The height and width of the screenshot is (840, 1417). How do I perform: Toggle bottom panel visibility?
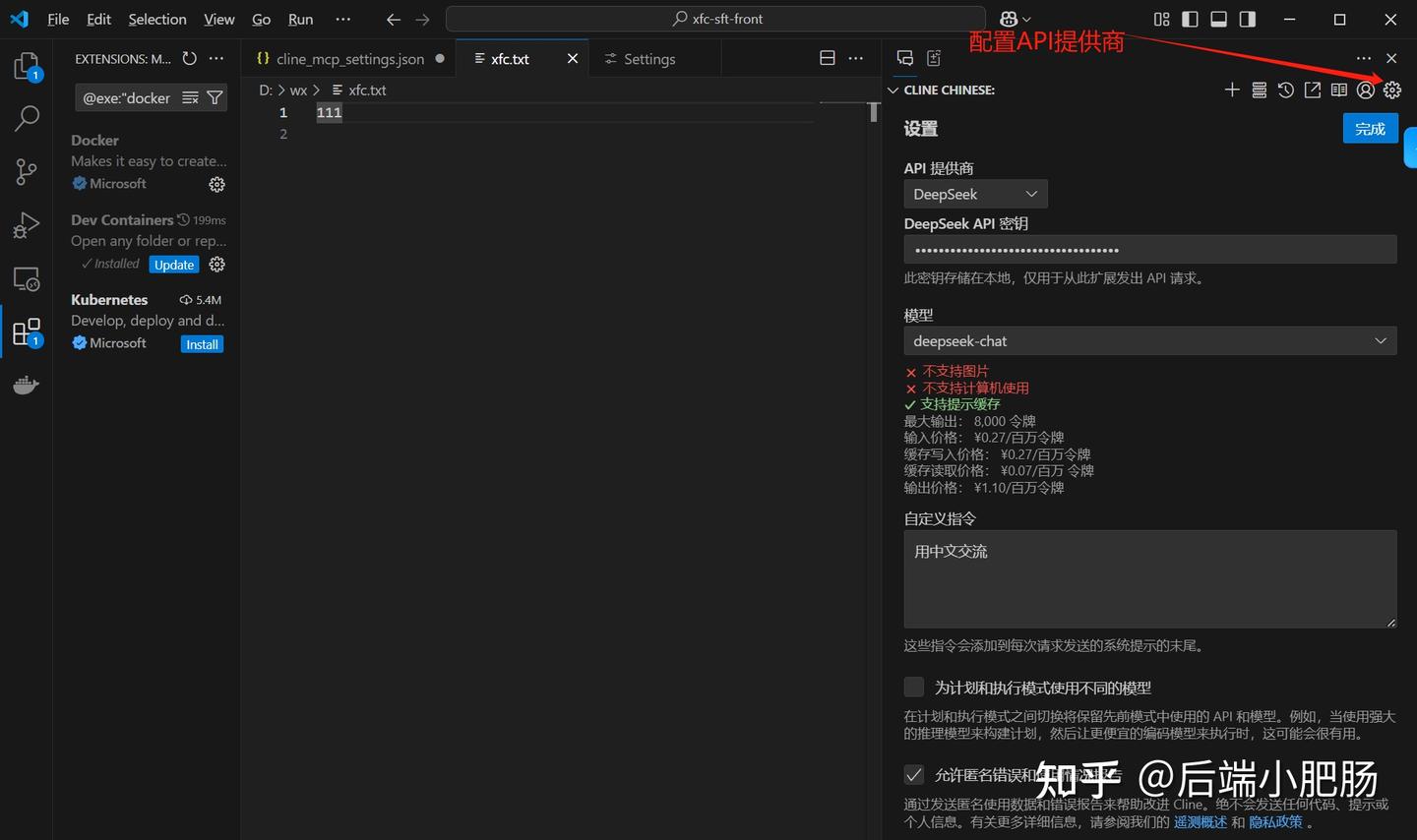click(1219, 20)
